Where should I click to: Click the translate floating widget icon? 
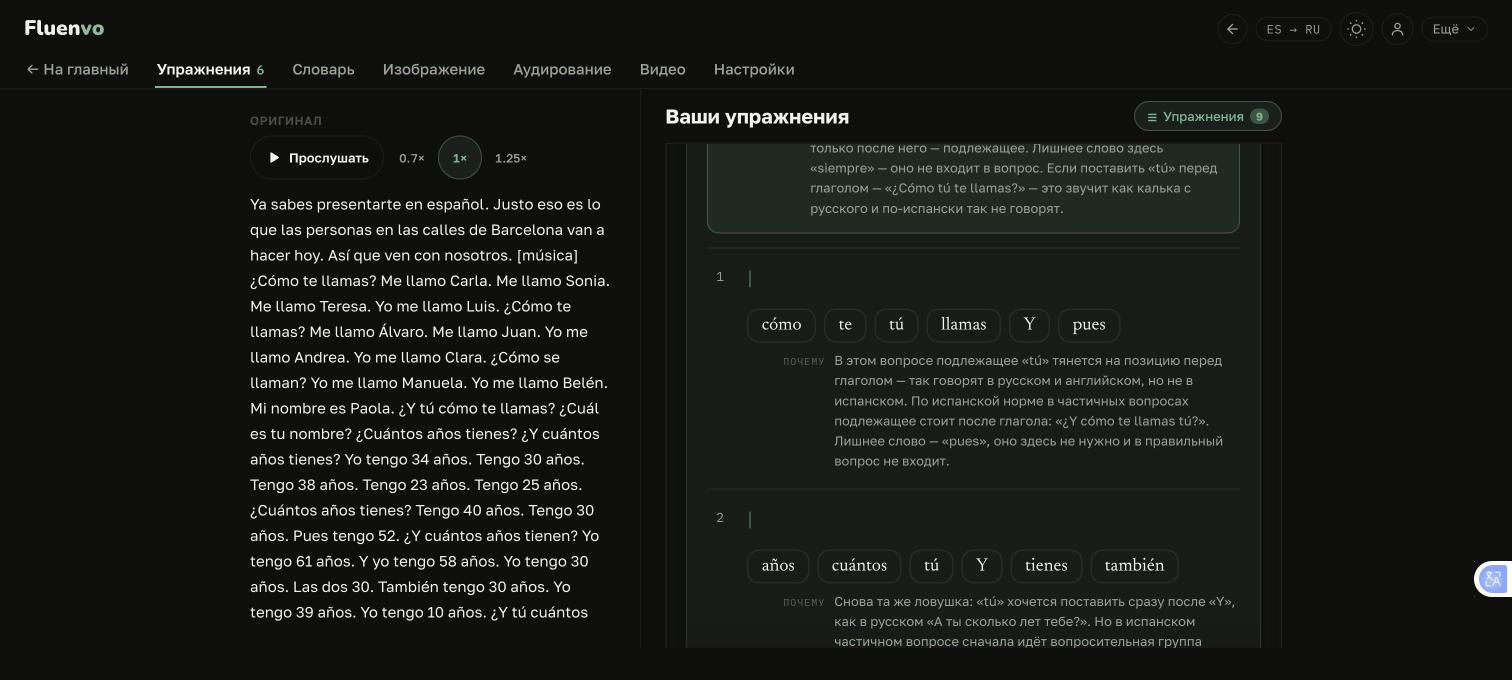(1493, 579)
